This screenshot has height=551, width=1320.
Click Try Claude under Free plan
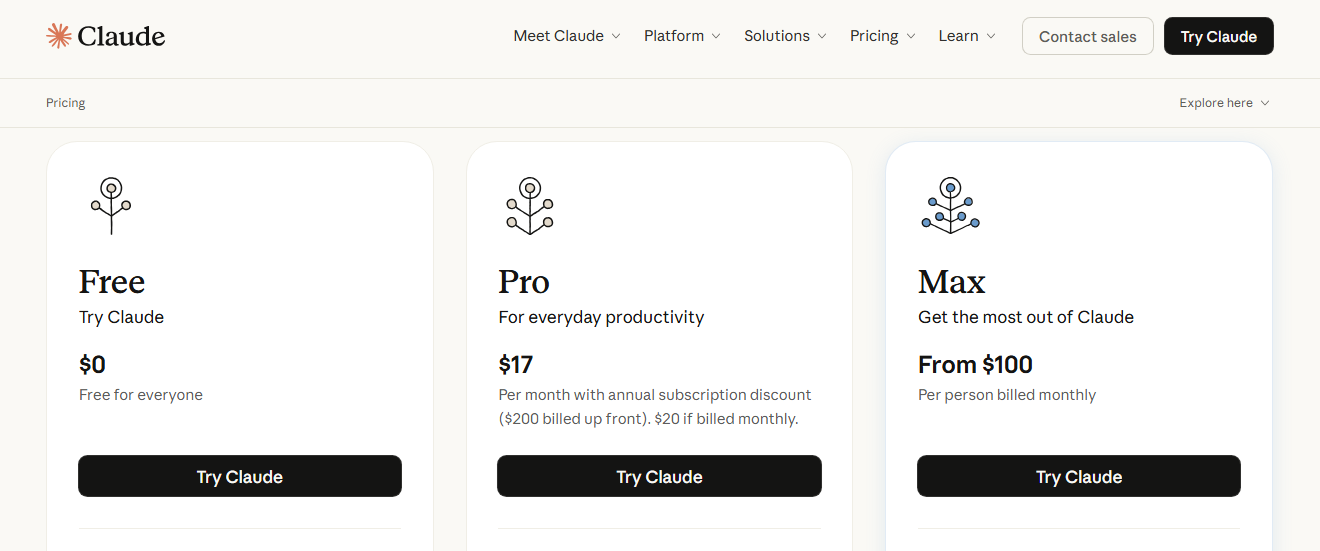pos(240,476)
